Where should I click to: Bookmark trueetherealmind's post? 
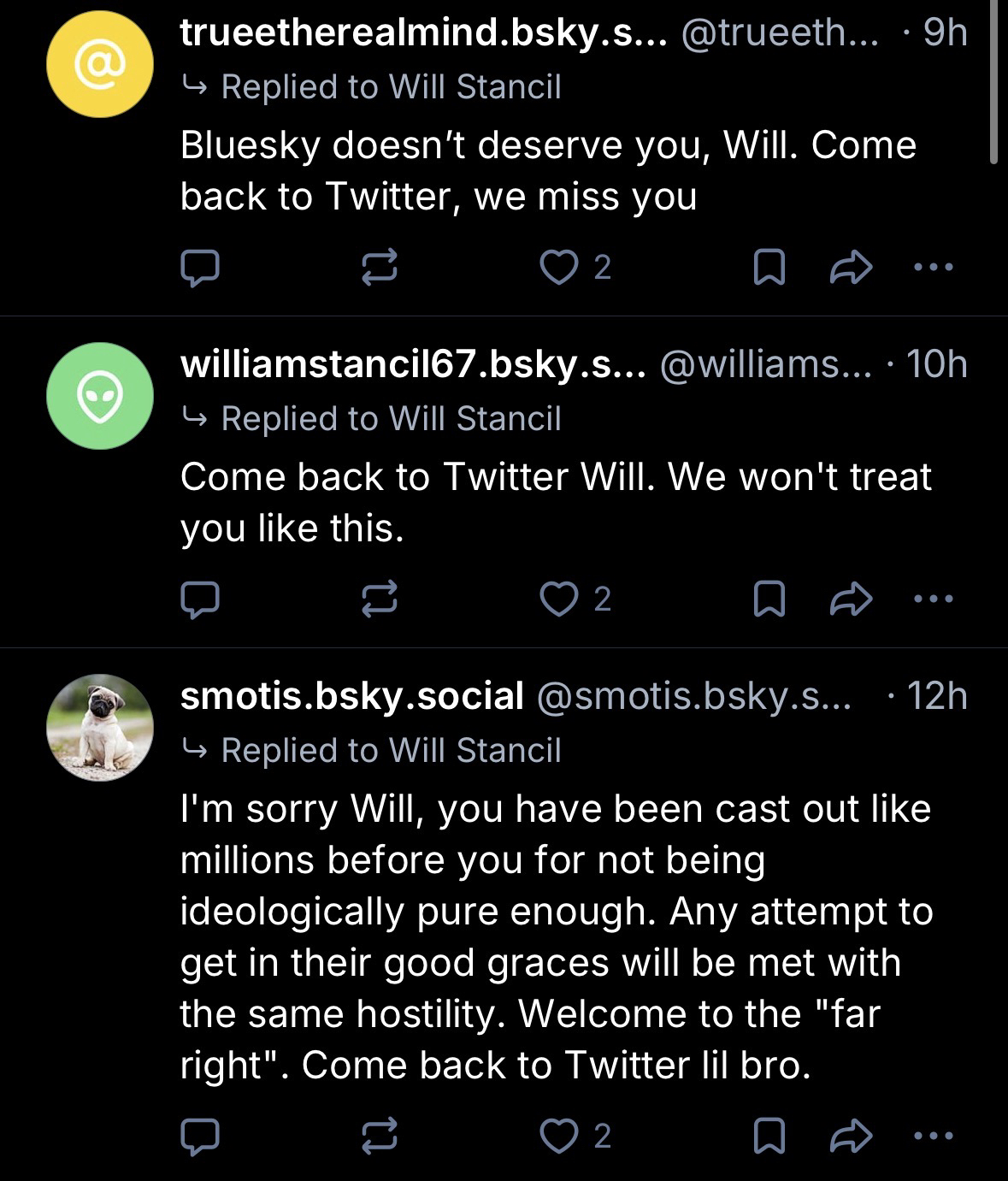coord(769,268)
